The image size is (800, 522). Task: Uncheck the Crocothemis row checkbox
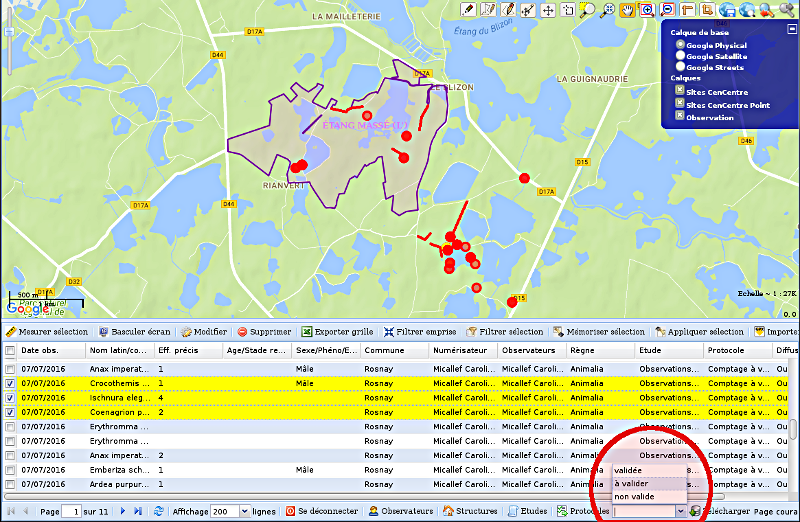pyautogui.click(x=10, y=383)
